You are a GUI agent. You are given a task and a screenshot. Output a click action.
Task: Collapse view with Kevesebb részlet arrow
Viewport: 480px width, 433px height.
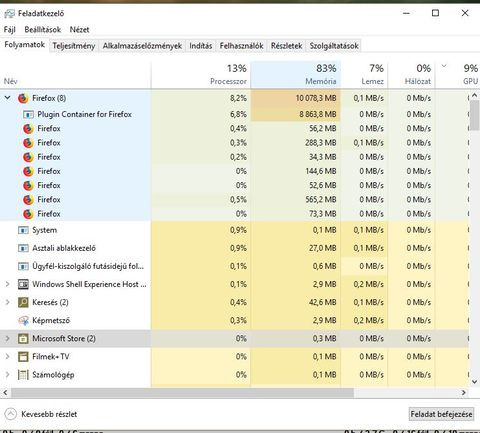(10, 414)
